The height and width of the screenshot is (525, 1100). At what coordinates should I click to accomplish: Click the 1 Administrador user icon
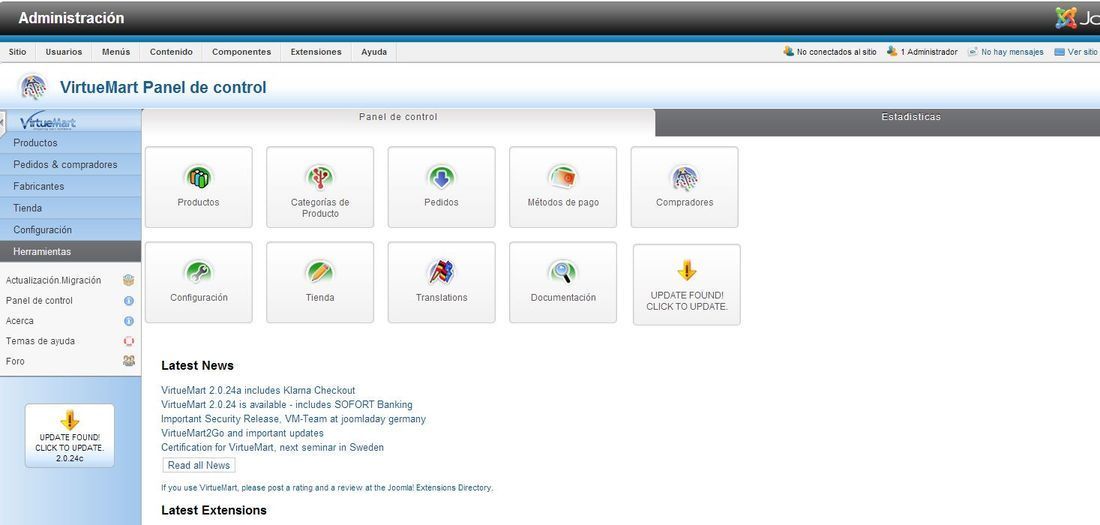tap(892, 51)
